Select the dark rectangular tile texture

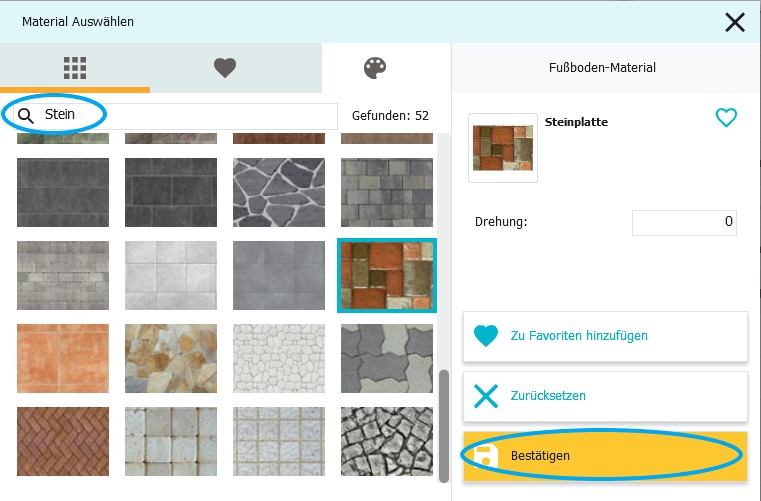click(x=171, y=192)
